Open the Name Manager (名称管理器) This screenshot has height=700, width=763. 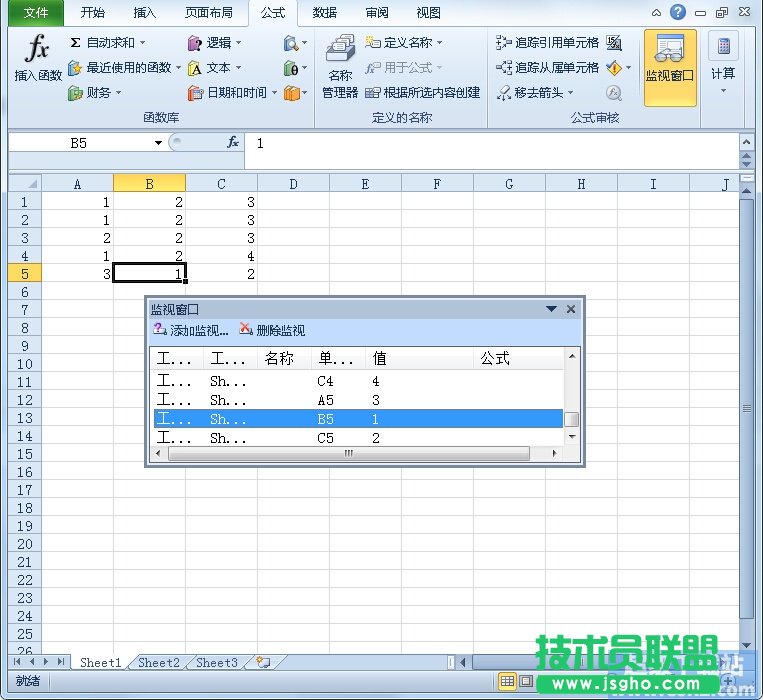pyautogui.click(x=340, y=68)
